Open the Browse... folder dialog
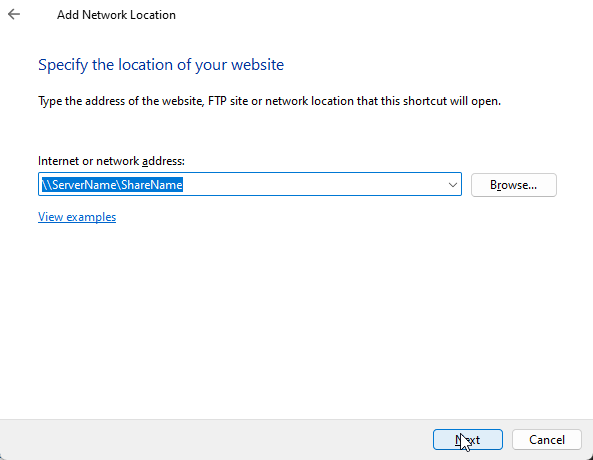This screenshot has width=593, height=460. pos(514,185)
